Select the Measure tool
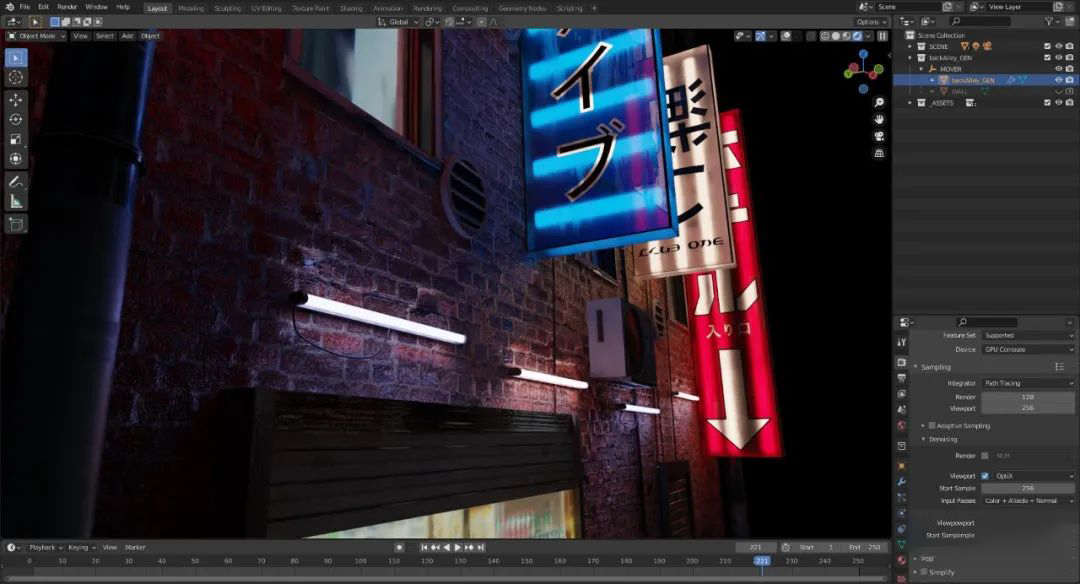Viewport: 1080px width, 584px height. (15, 200)
